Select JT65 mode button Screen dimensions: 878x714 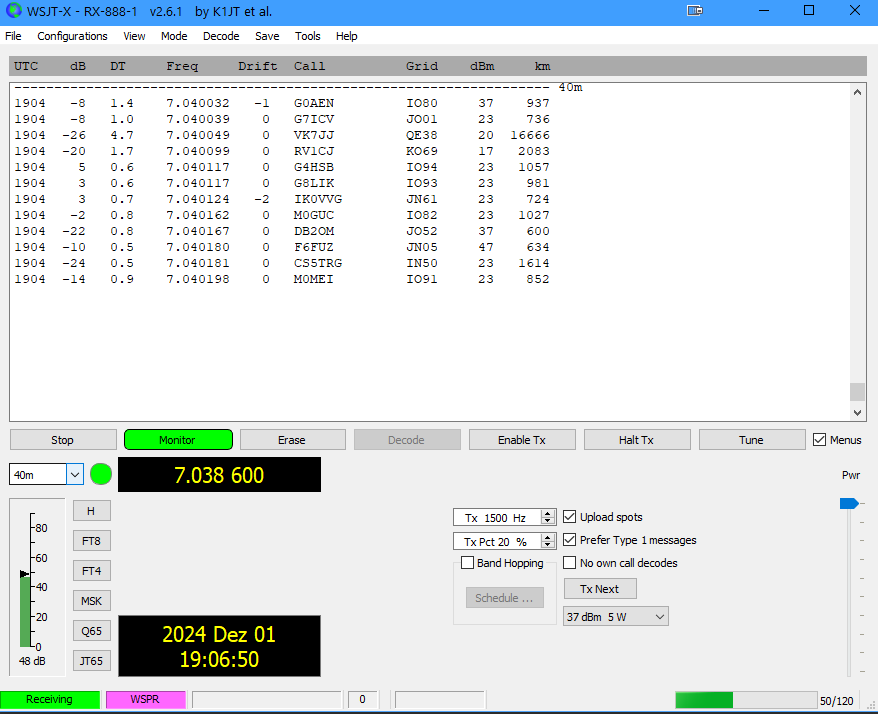(91, 661)
